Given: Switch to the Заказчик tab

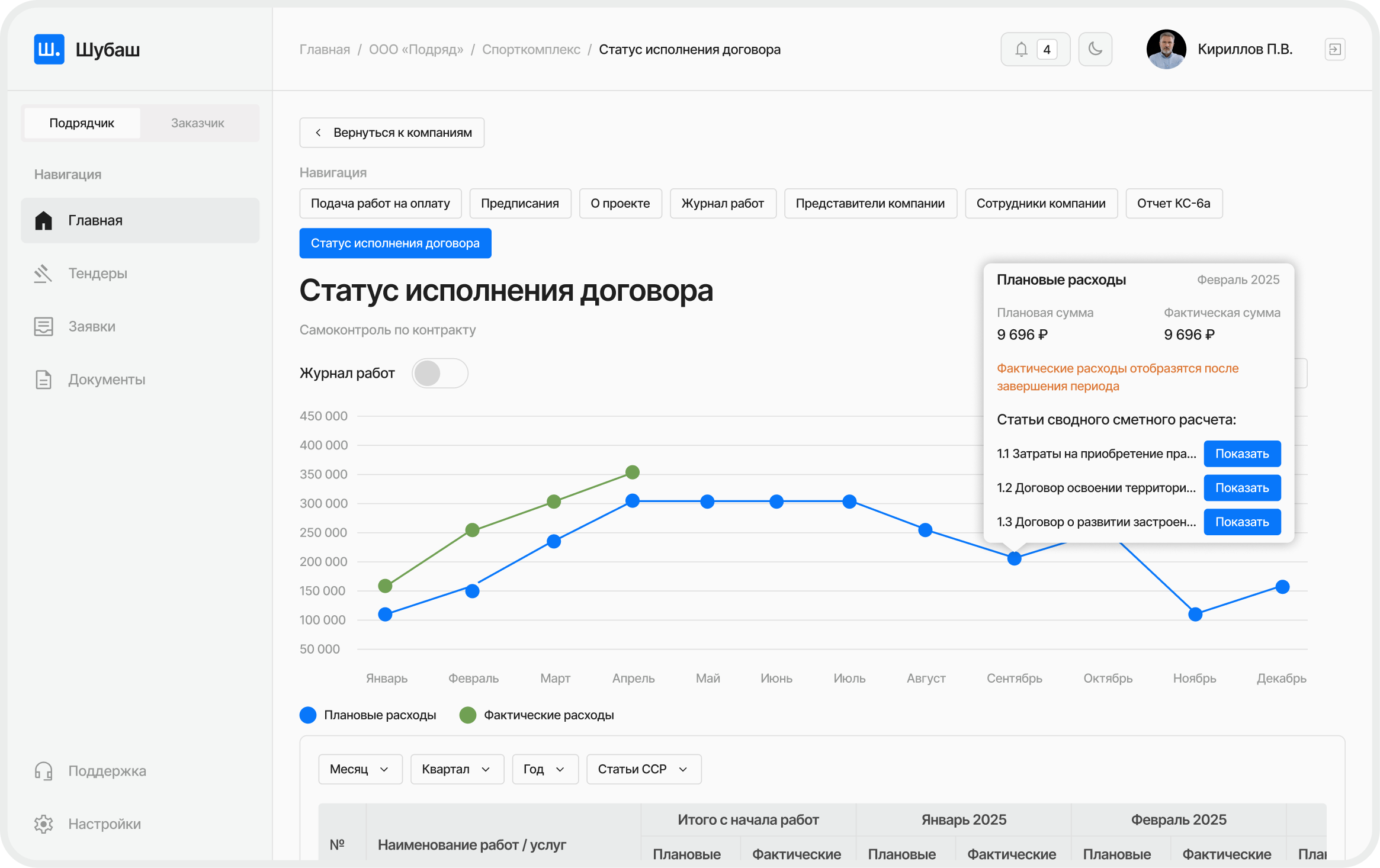Looking at the screenshot, I should (x=198, y=123).
